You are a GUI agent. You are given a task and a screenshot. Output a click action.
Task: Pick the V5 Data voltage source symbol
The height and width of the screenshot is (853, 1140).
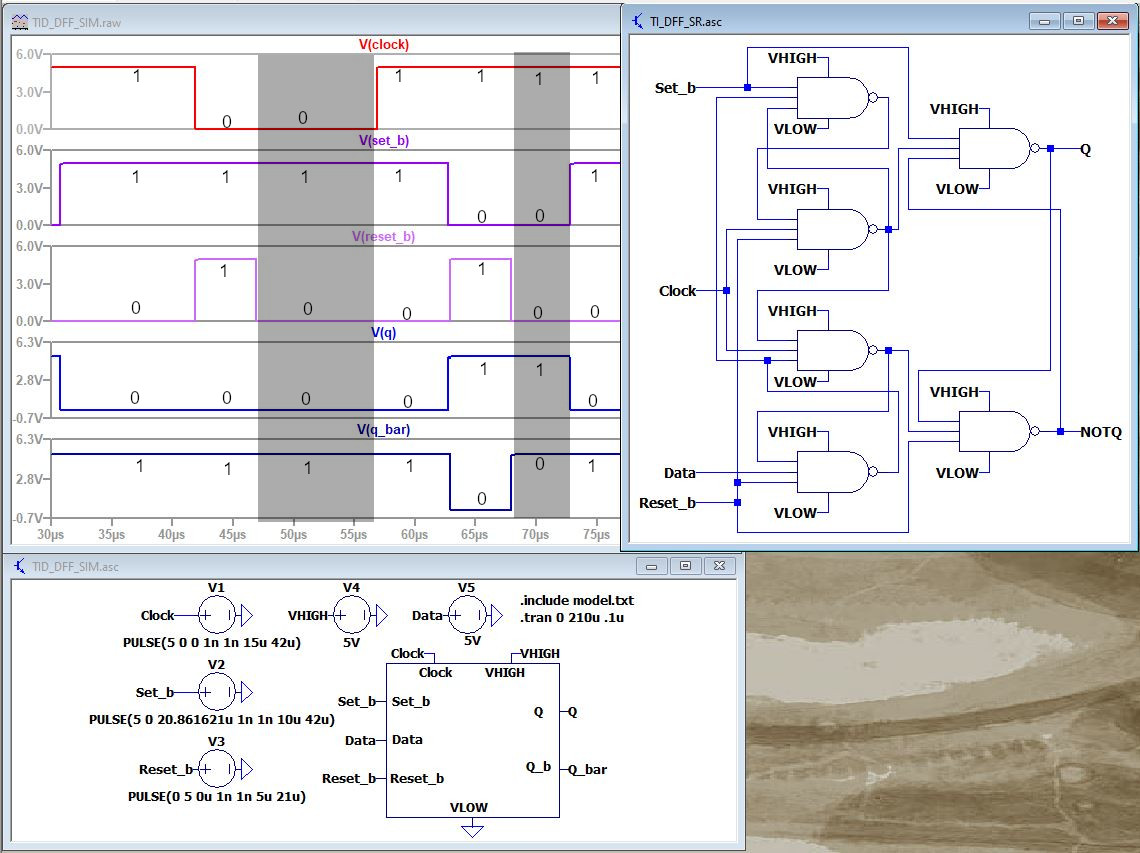[x=465, y=615]
